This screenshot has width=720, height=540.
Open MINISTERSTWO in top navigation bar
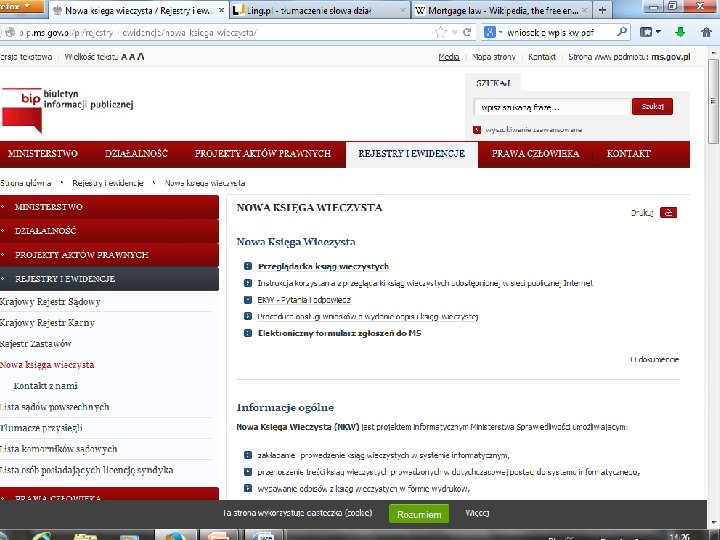[x=42, y=154]
